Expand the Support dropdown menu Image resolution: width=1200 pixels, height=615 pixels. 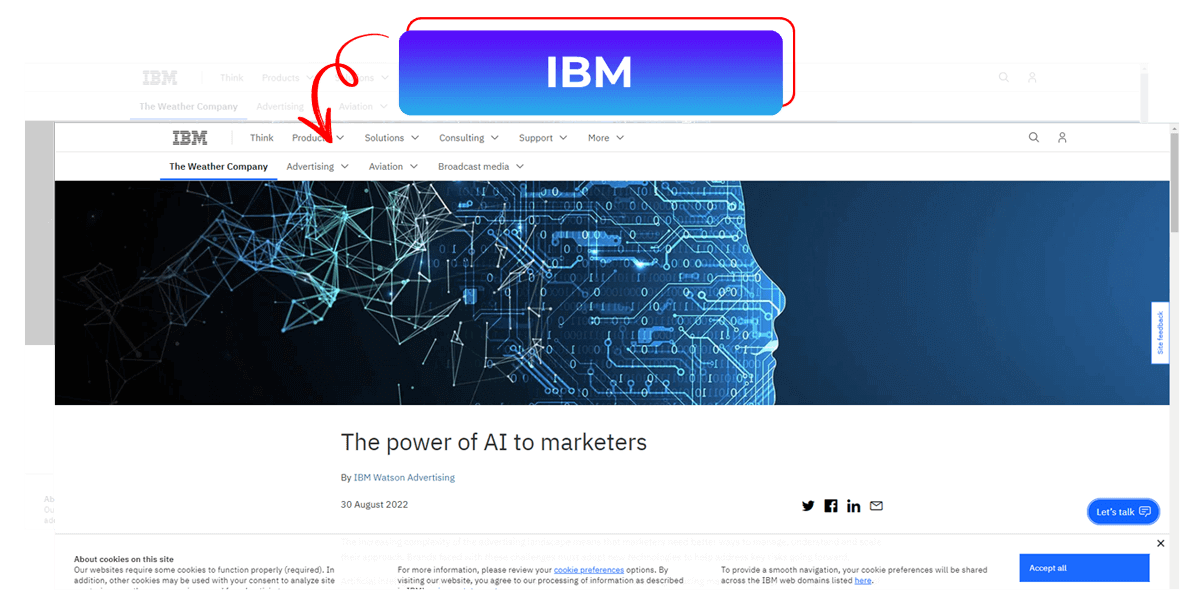coord(543,138)
